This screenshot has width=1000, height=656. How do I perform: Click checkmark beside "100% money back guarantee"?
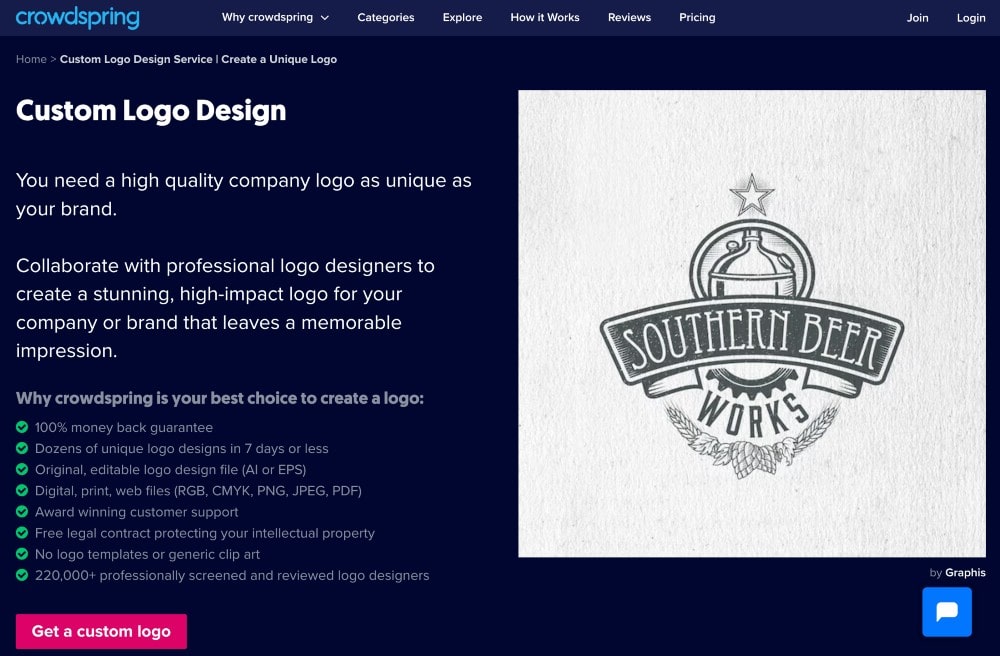pyautogui.click(x=21, y=427)
